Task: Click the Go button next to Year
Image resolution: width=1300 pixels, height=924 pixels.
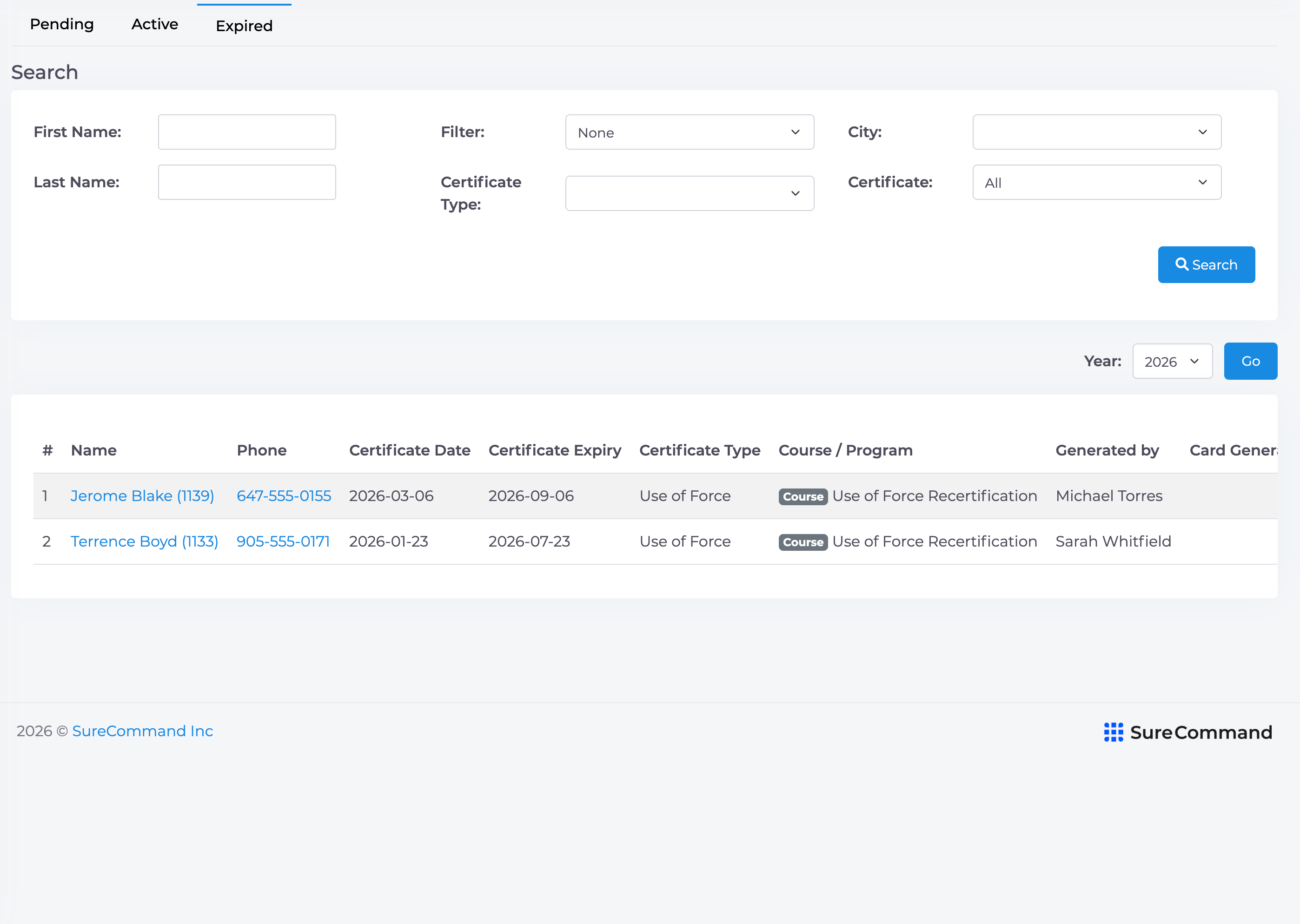Action: click(1250, 361)
